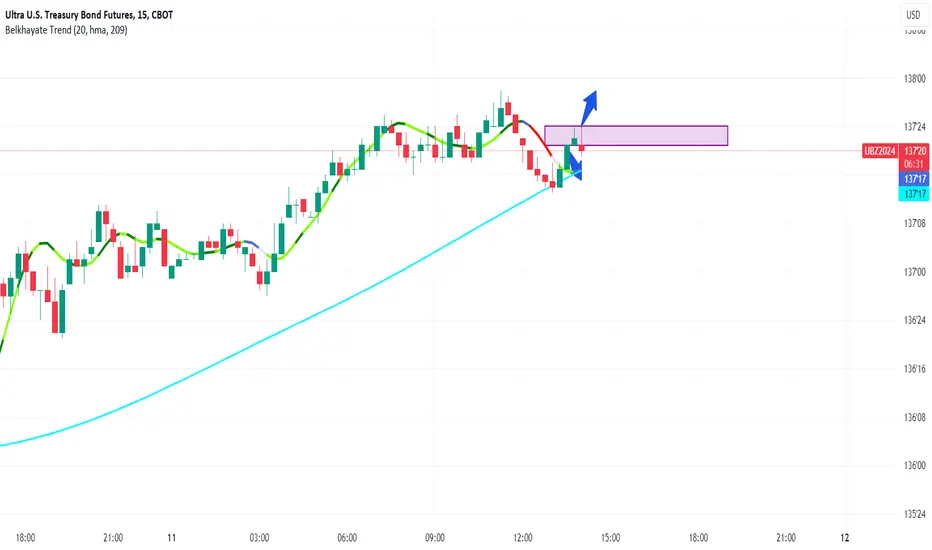
Task: Click the 06:31 candle countdown label
Action: [x=914, y=164]
